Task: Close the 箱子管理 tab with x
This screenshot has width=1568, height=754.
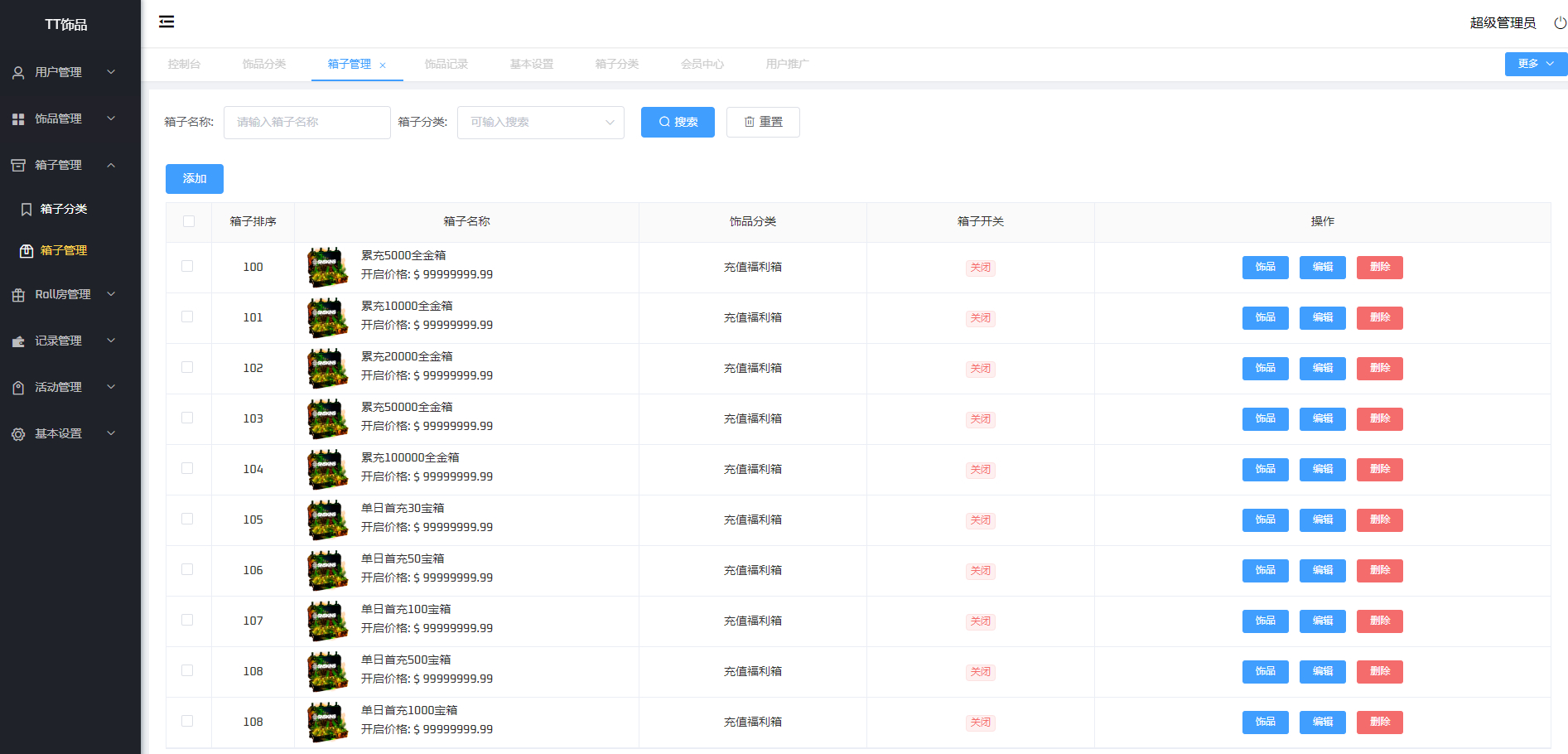Action: (383, 65)
